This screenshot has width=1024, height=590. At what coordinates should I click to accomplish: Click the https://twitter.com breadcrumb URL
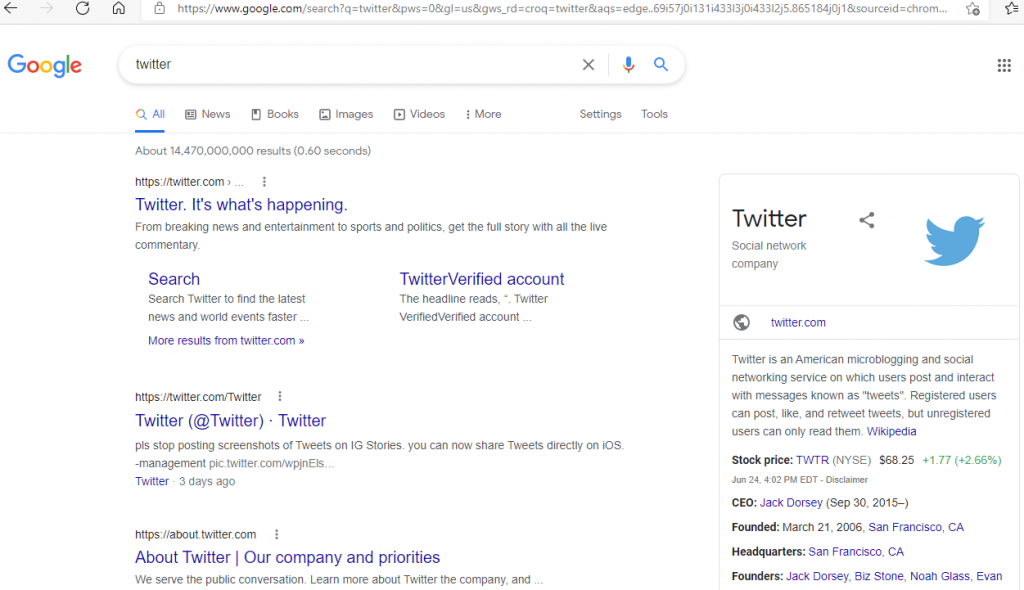[180, 182]
